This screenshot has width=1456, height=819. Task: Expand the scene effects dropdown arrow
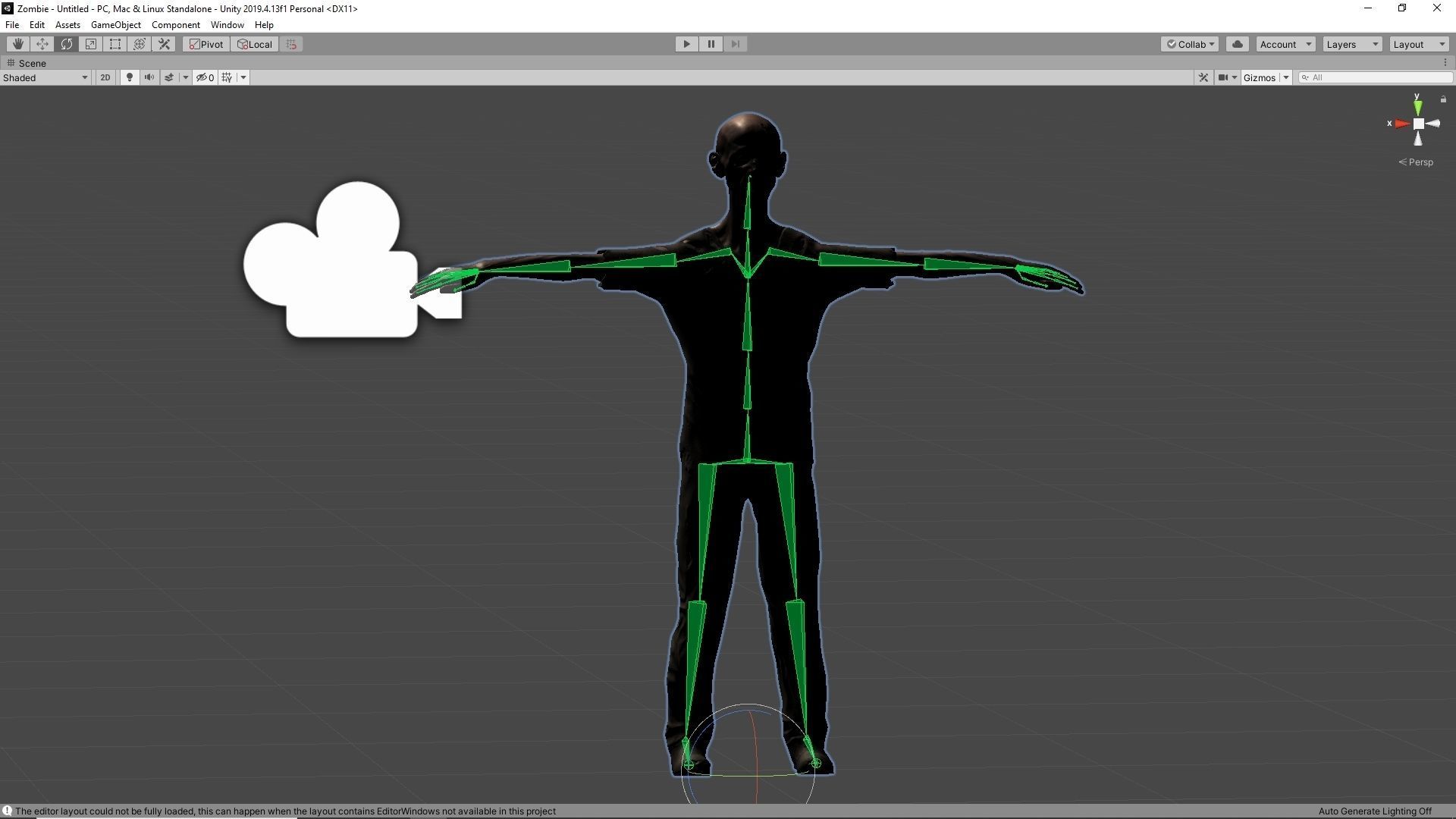(x=185, y=77)
